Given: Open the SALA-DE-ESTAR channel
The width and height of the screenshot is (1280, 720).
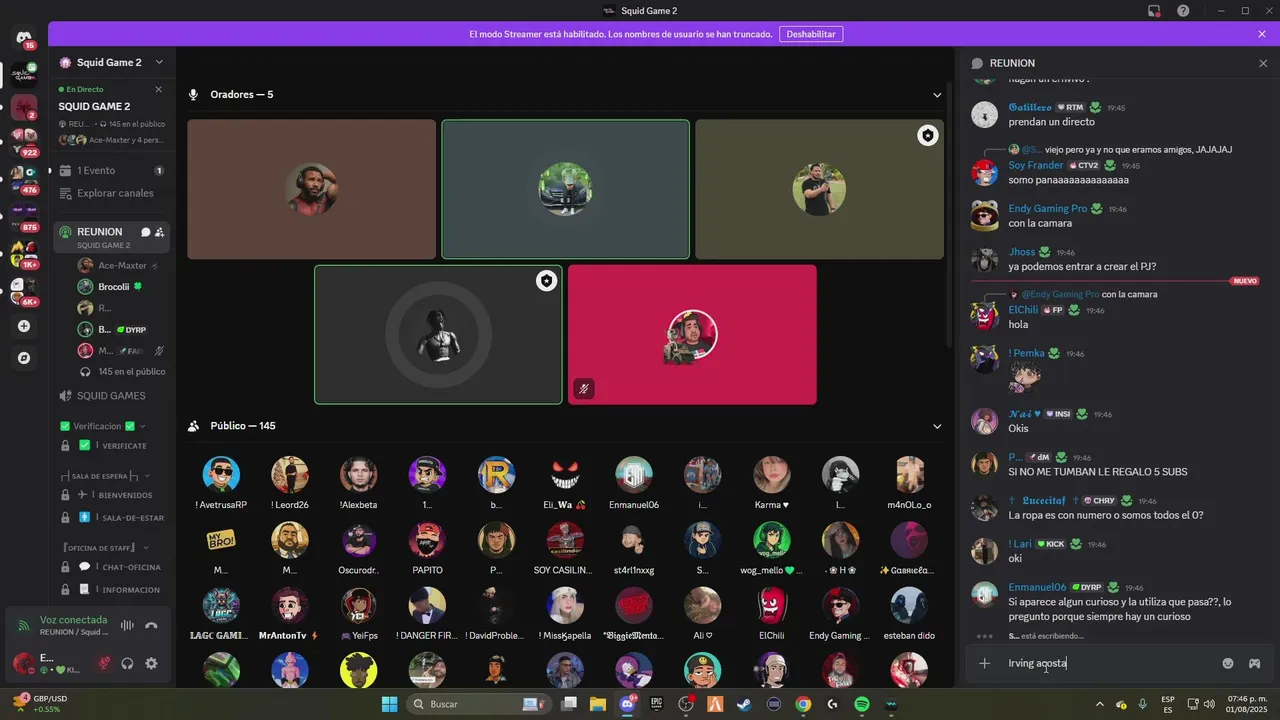Looking at the screenshot, I should pyautogui.click(x=111, y=517).
